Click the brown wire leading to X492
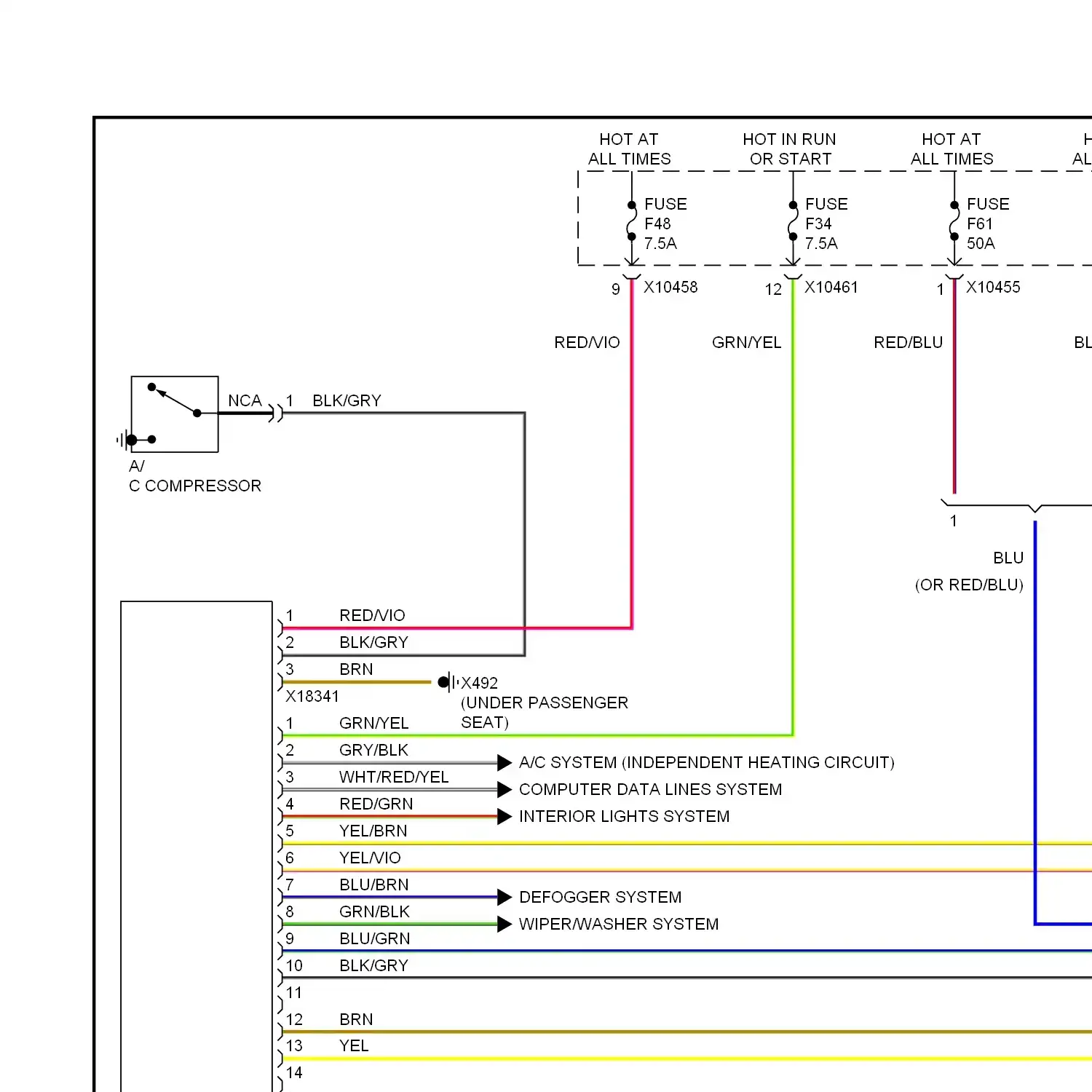This screenshot has height=1092, width=1092. point(357,682)
